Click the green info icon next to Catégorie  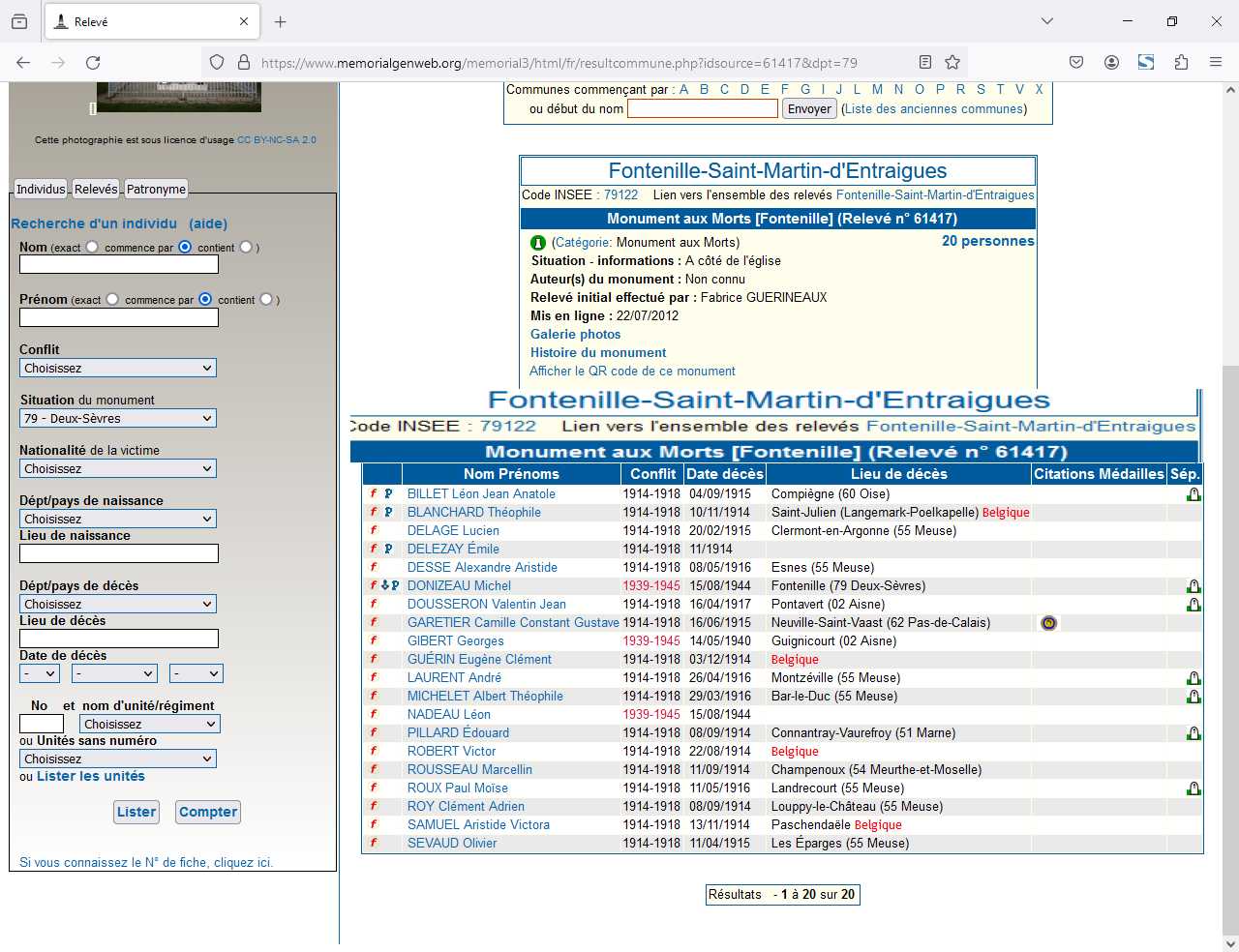538,243
